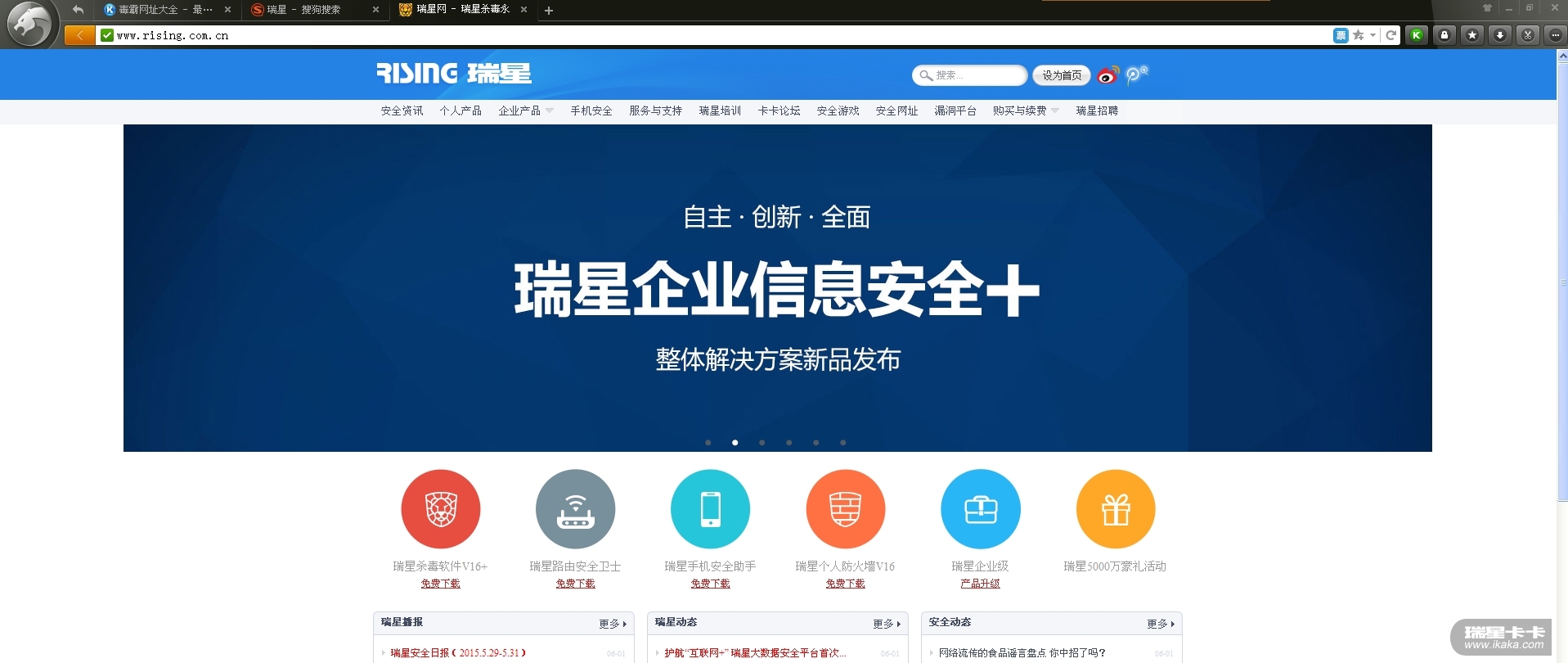Open the 安全资讯 menu item
Viewport: 1568px width, 663px height.
402,110
